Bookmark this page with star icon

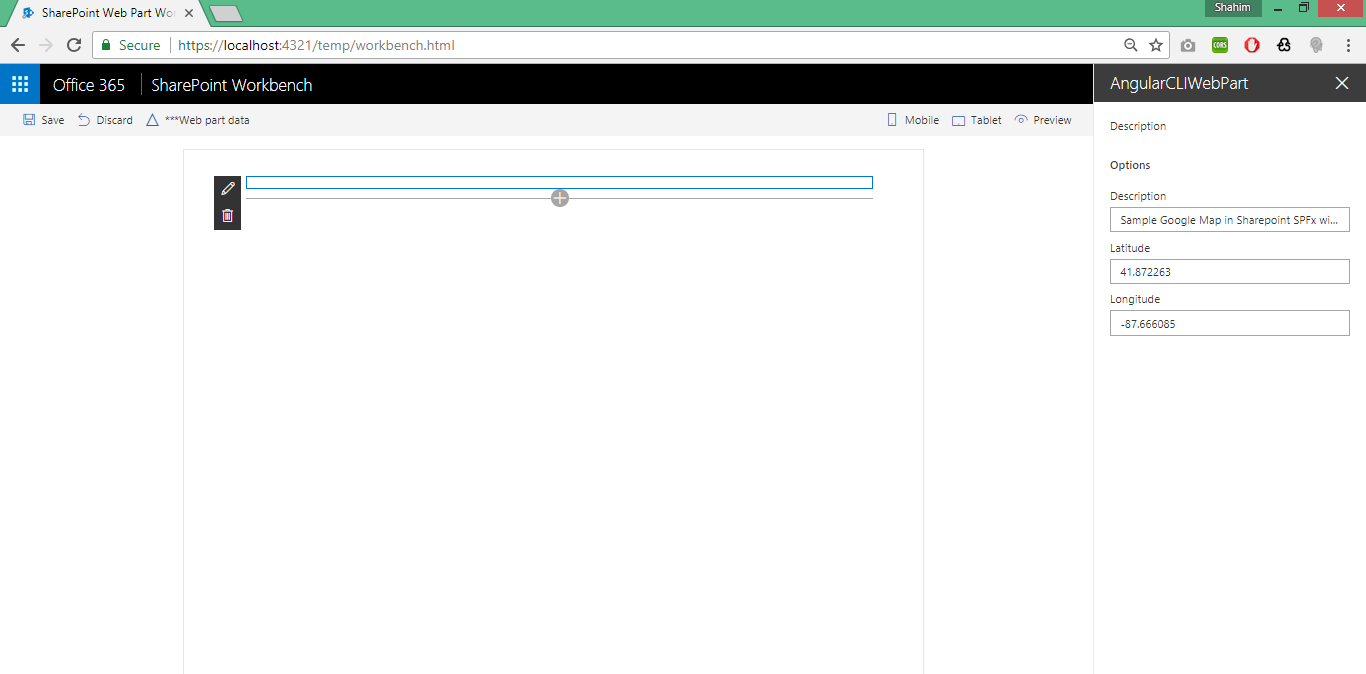click(1156, 45)
